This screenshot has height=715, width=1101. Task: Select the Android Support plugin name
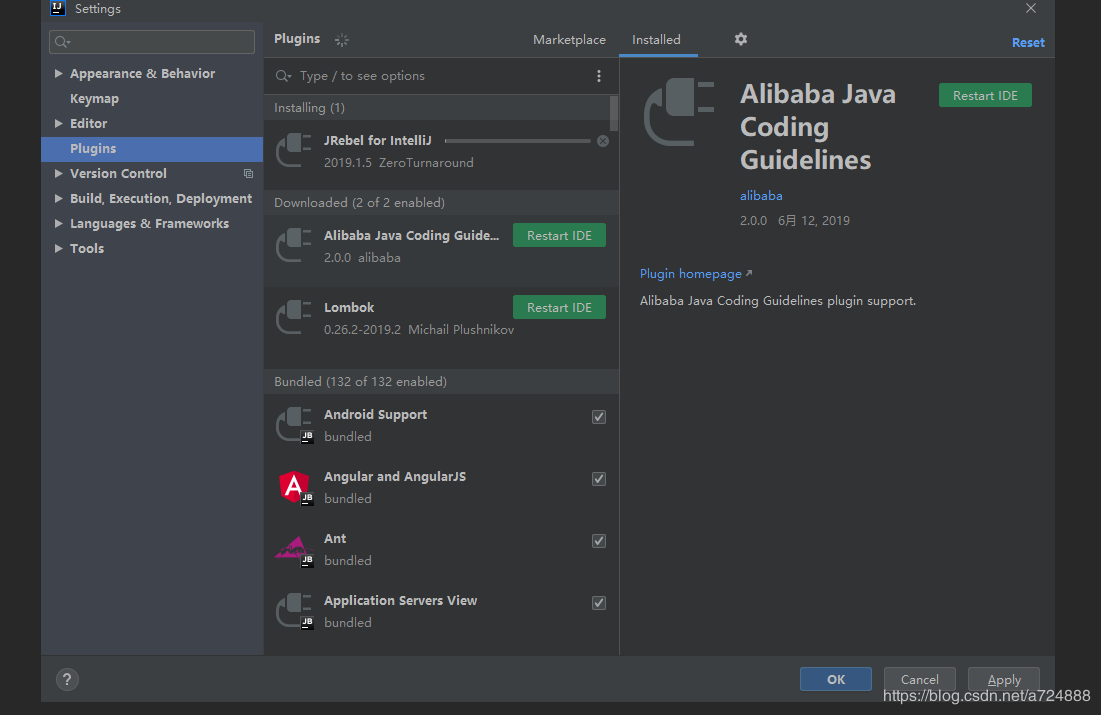(375, 415)
